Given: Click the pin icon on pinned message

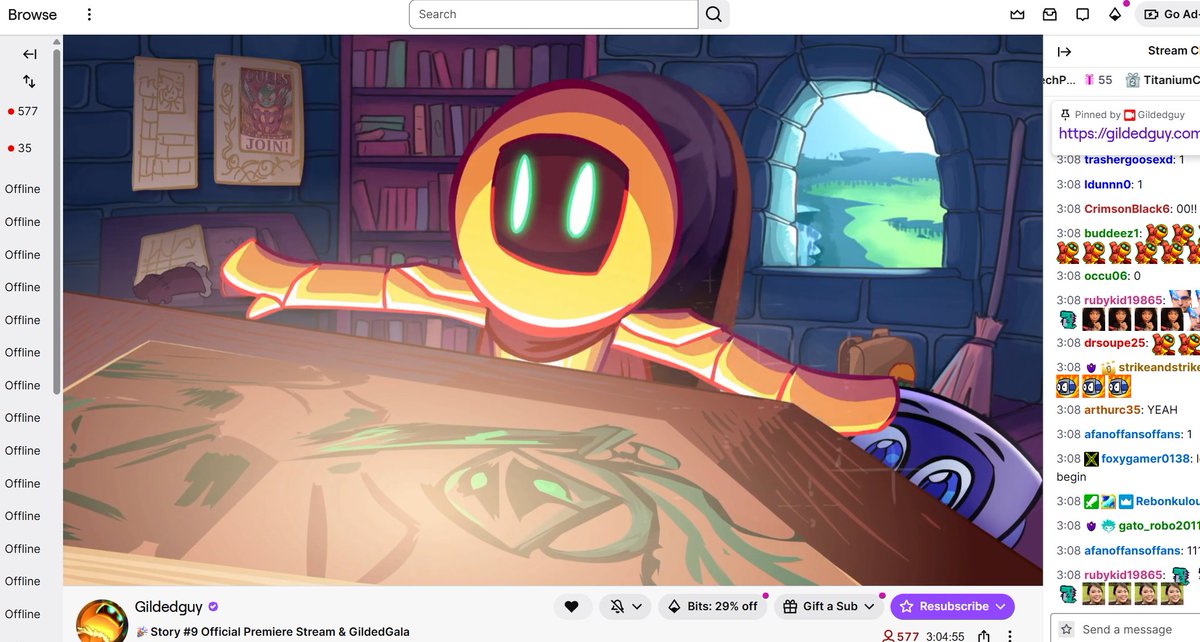Looking at the screenshot, I should point(1066,115).
